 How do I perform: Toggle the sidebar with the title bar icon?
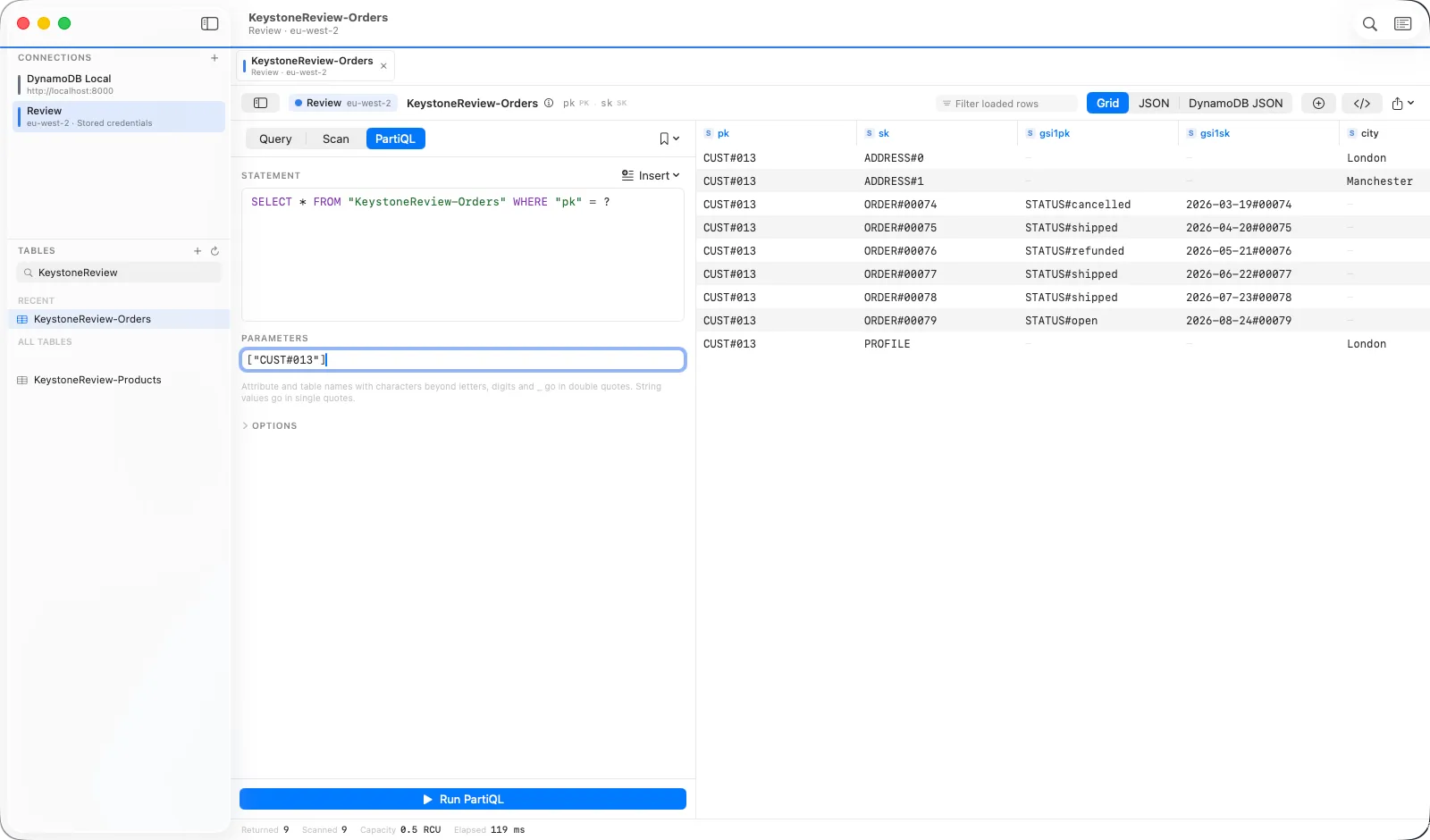point(210,24)
